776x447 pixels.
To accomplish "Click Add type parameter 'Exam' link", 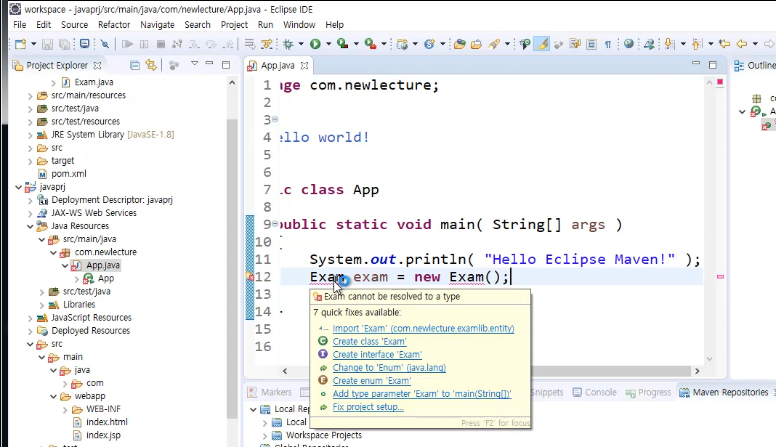I will [422, 394].
